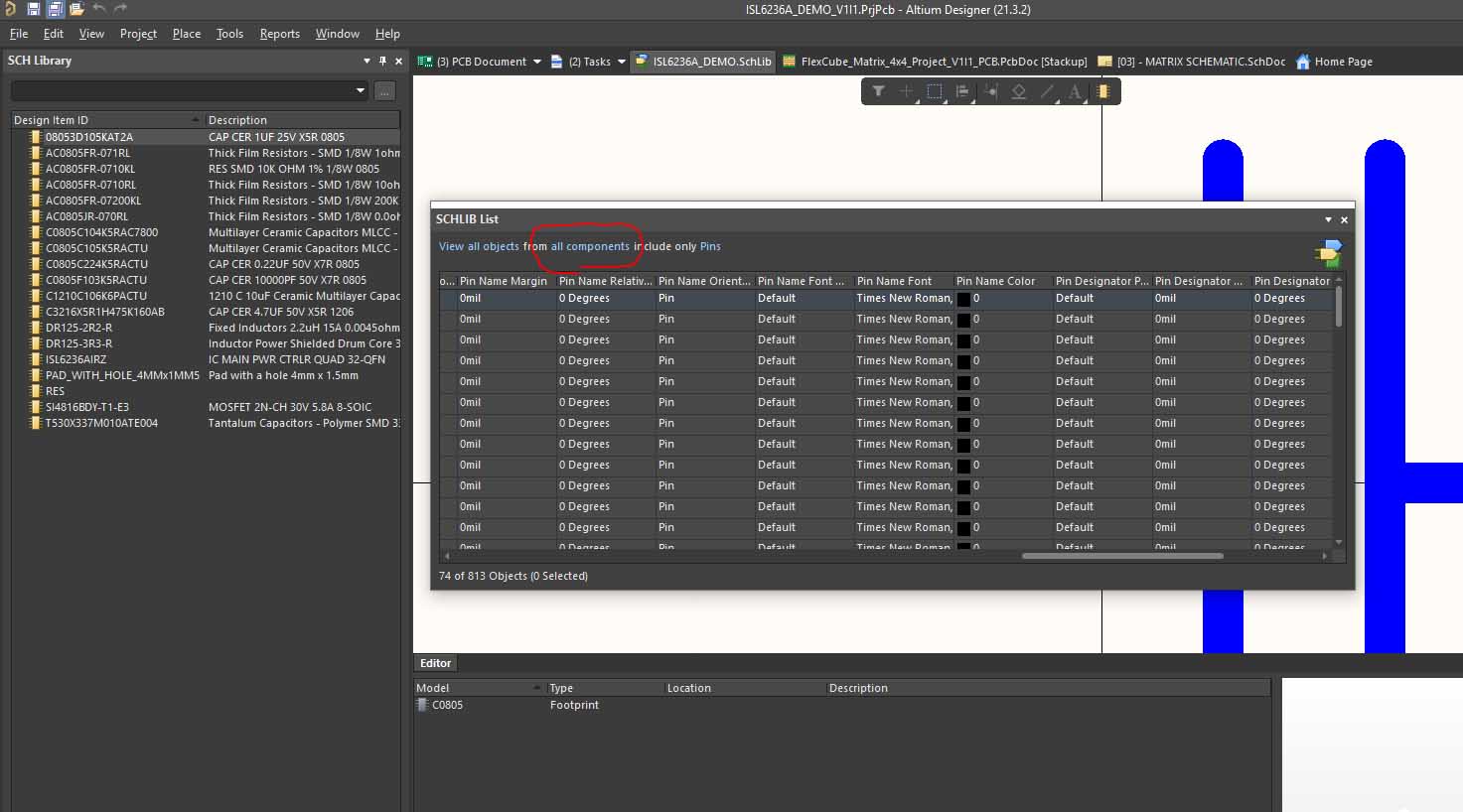
Task: Click the Place Pin tool icon
Action: (990, 91)
